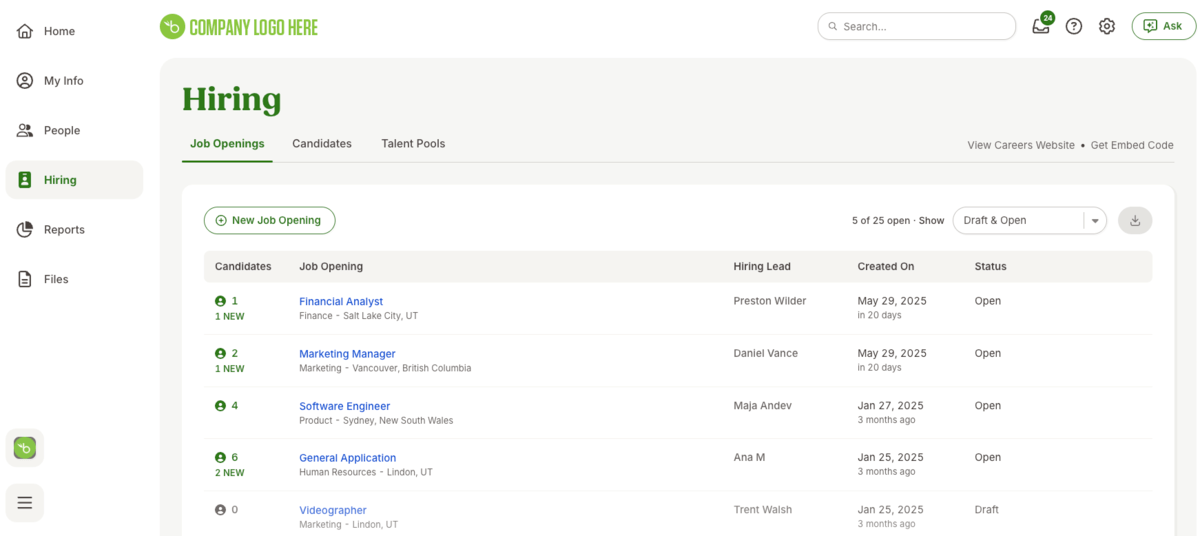Select the Job Openings tab
1200x536 pixels.
(227, 144)
